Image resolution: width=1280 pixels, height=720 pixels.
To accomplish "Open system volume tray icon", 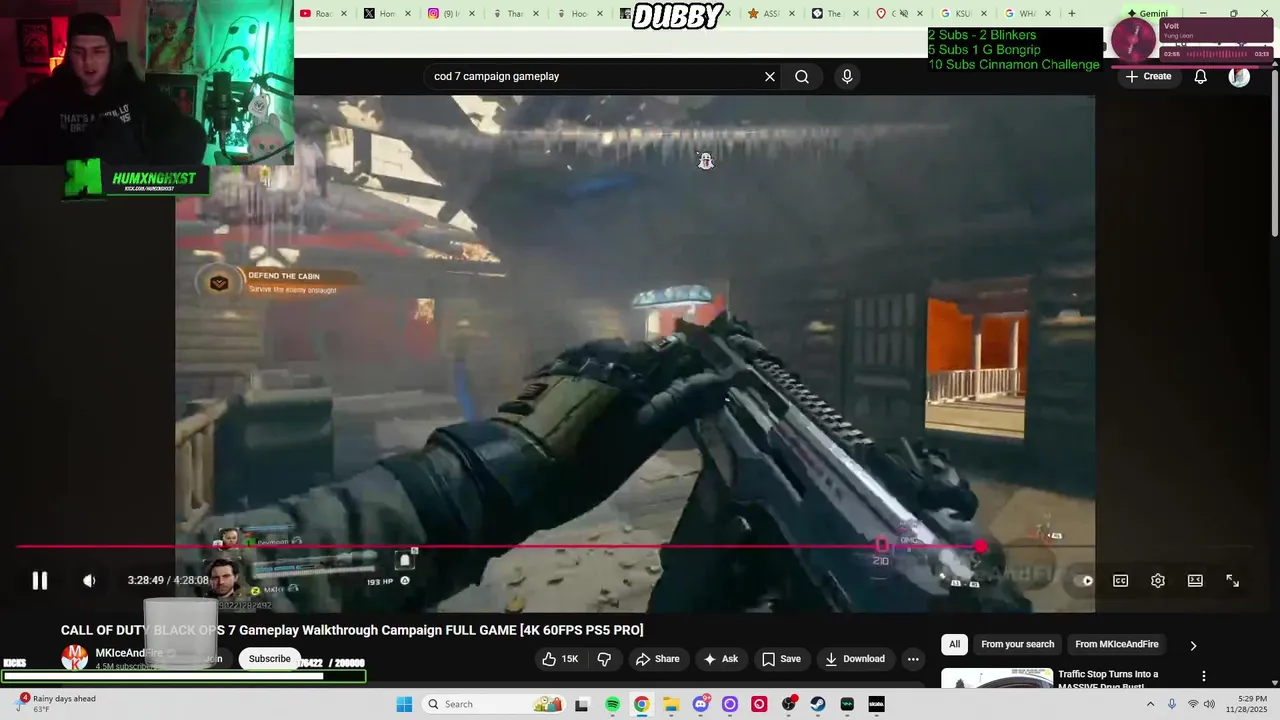I will click(x=1209, y=704).
